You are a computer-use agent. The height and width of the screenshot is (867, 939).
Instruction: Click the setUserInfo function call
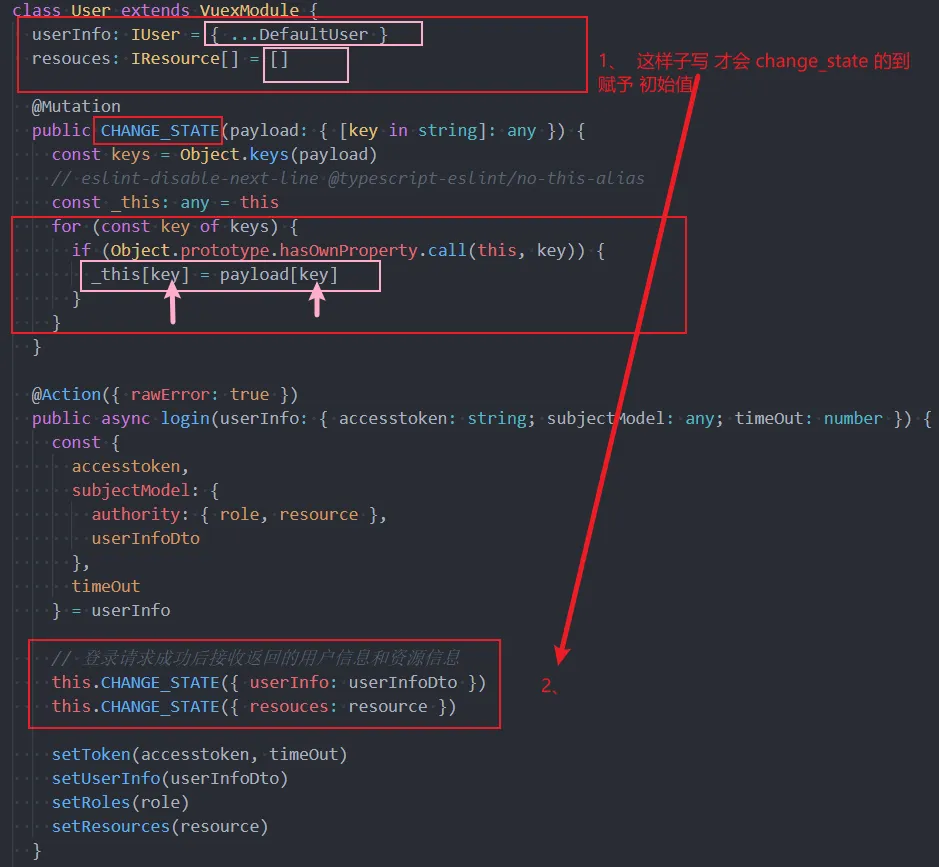tap(105, 778)
